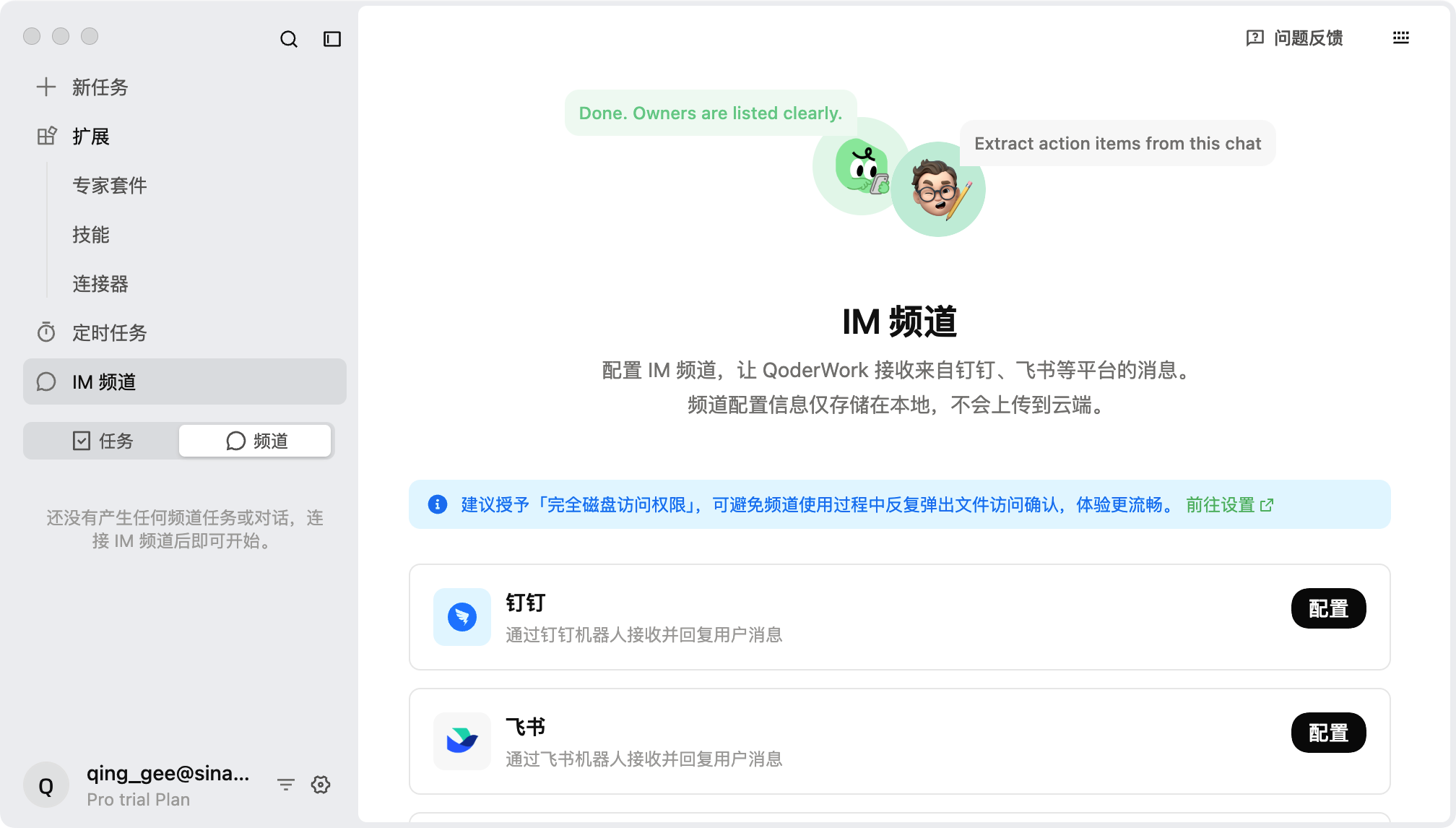Viewport: 1456px width, 828px height.
Task: Open 连接器 submenu item
Action: coord(100,284)
